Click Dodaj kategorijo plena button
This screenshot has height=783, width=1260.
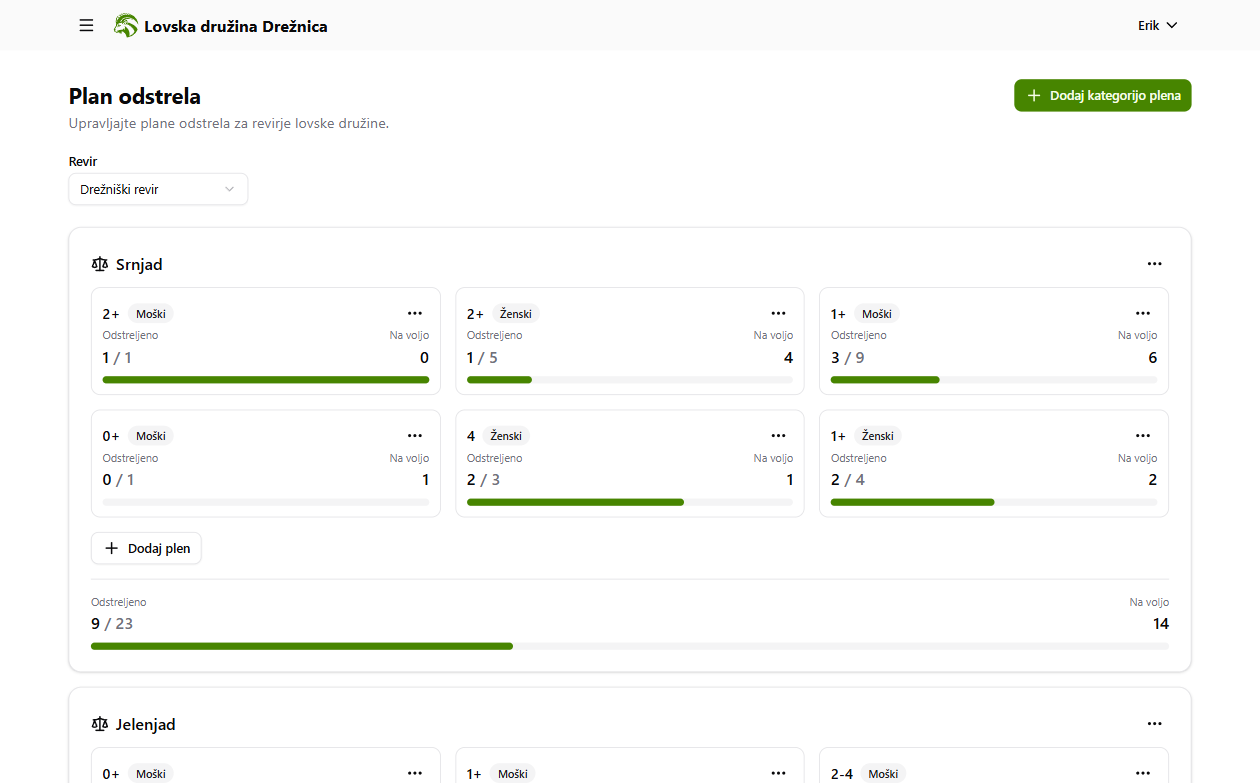coord(1102,96)
